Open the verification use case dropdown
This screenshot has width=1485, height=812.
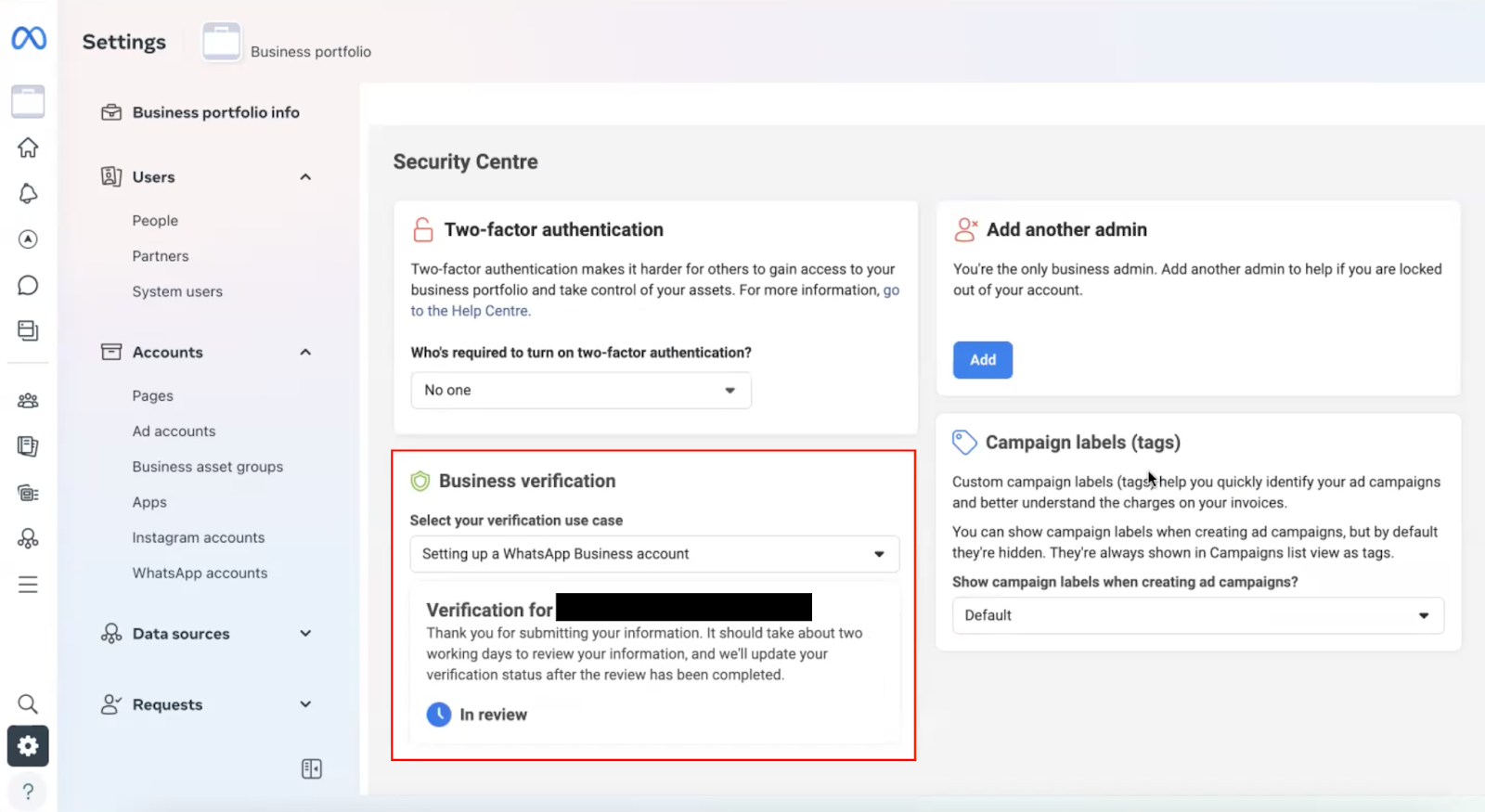pos(654,554)
